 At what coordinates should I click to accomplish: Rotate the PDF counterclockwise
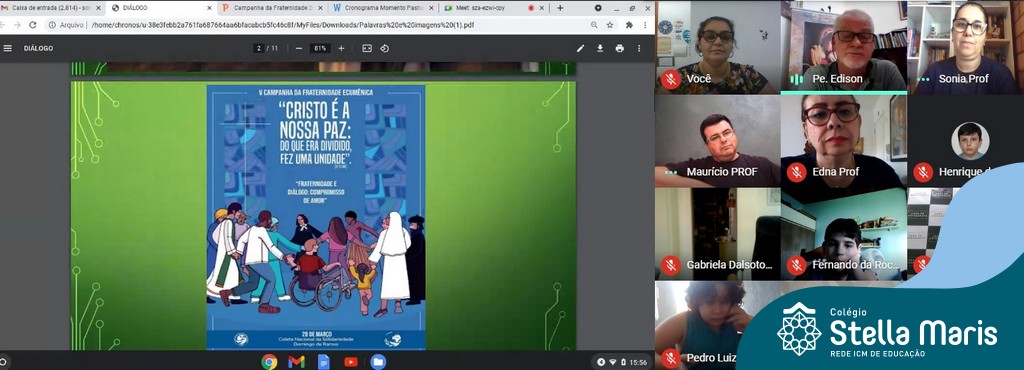click(385, 48)
